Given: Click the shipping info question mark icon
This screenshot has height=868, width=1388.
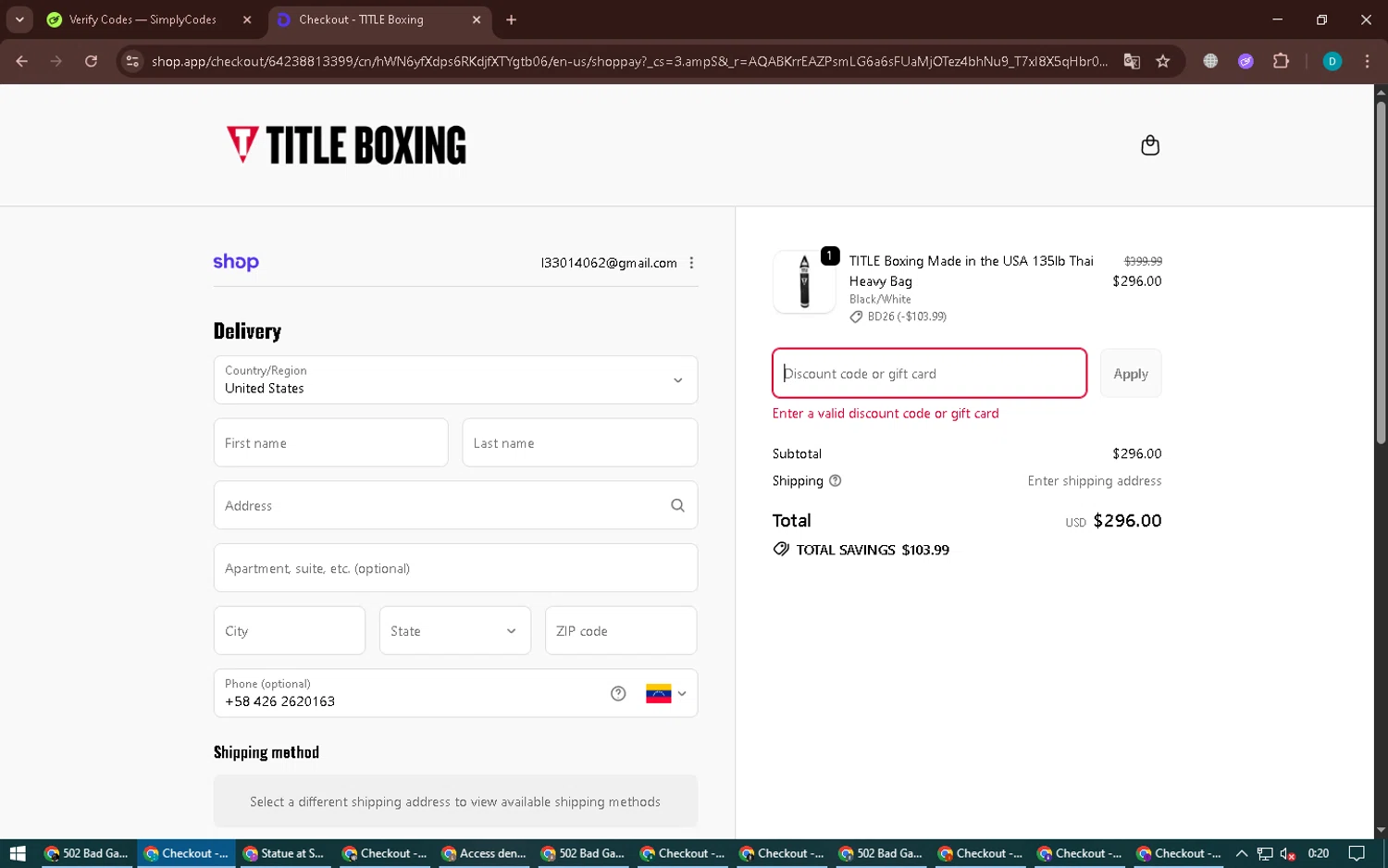Looking at the screenshot, I should click(x=836, y=481).
